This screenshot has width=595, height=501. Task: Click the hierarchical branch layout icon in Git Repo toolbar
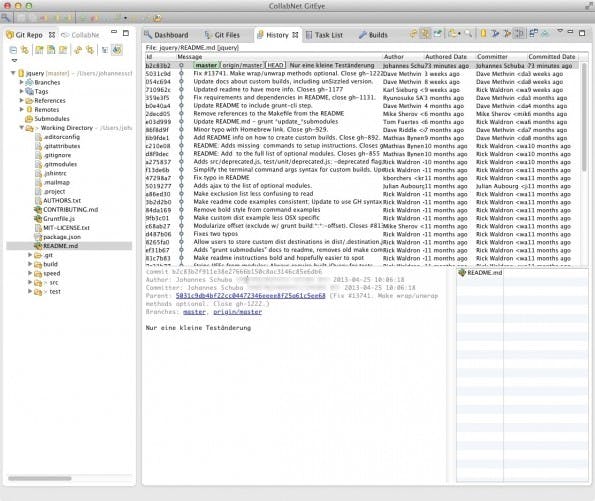click(105, 50)
